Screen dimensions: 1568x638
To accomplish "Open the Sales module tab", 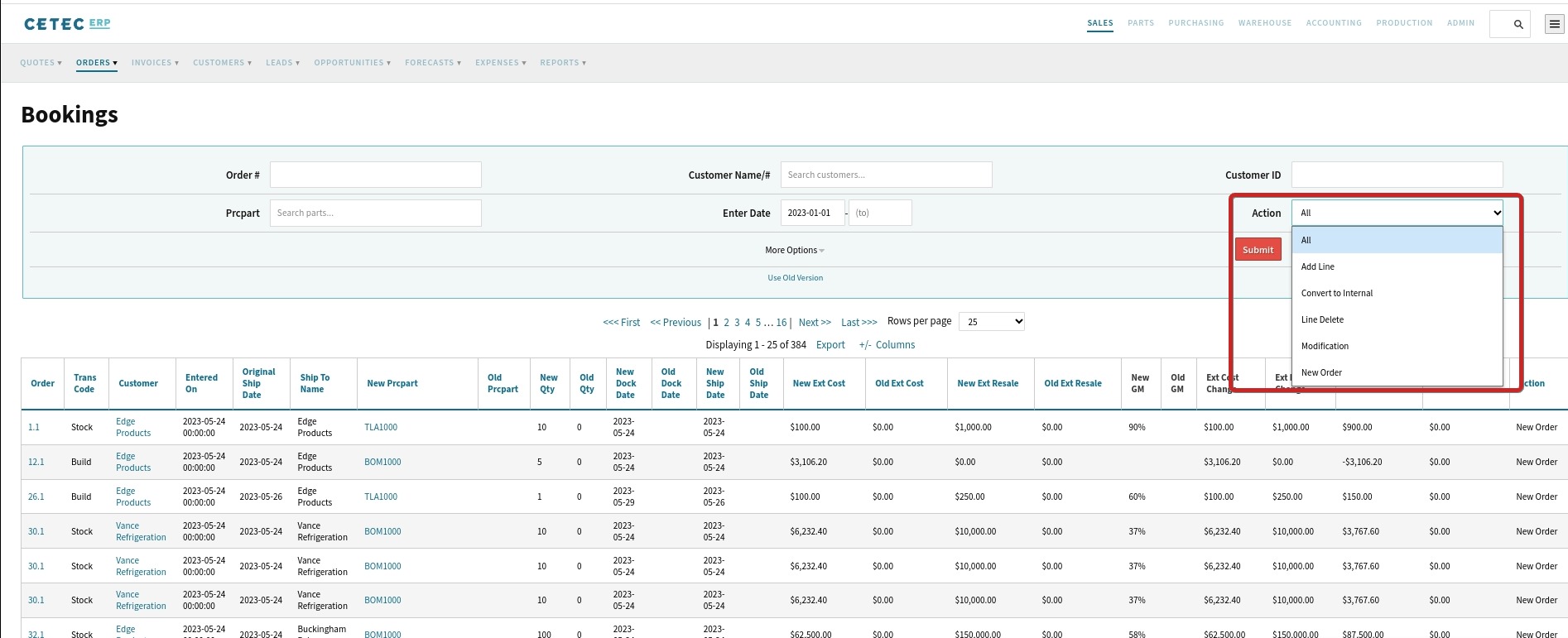I will tap(1100, 23).
